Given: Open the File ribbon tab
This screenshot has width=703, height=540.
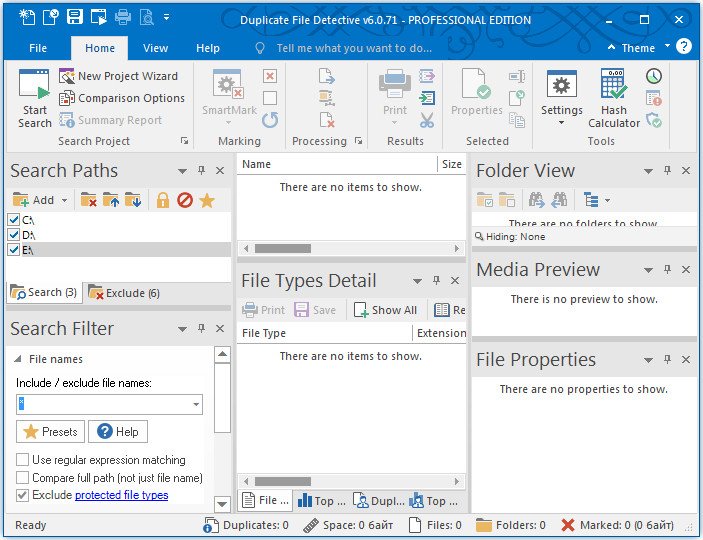Looking at the screenshot, I should (38, 48).
